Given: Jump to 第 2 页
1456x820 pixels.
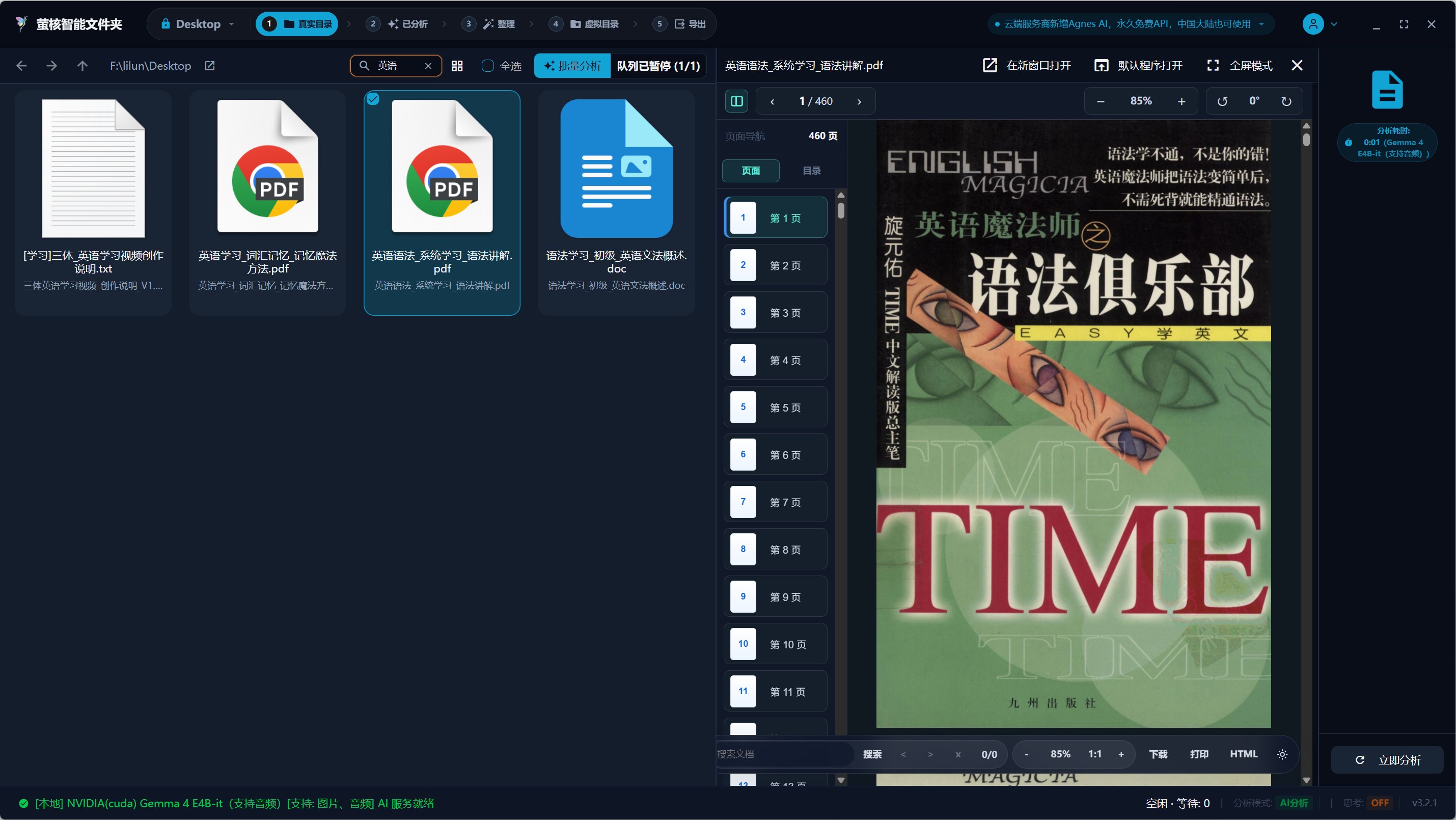Looking at the screenshot, I should pyautogui.click(x=776, y=265).
